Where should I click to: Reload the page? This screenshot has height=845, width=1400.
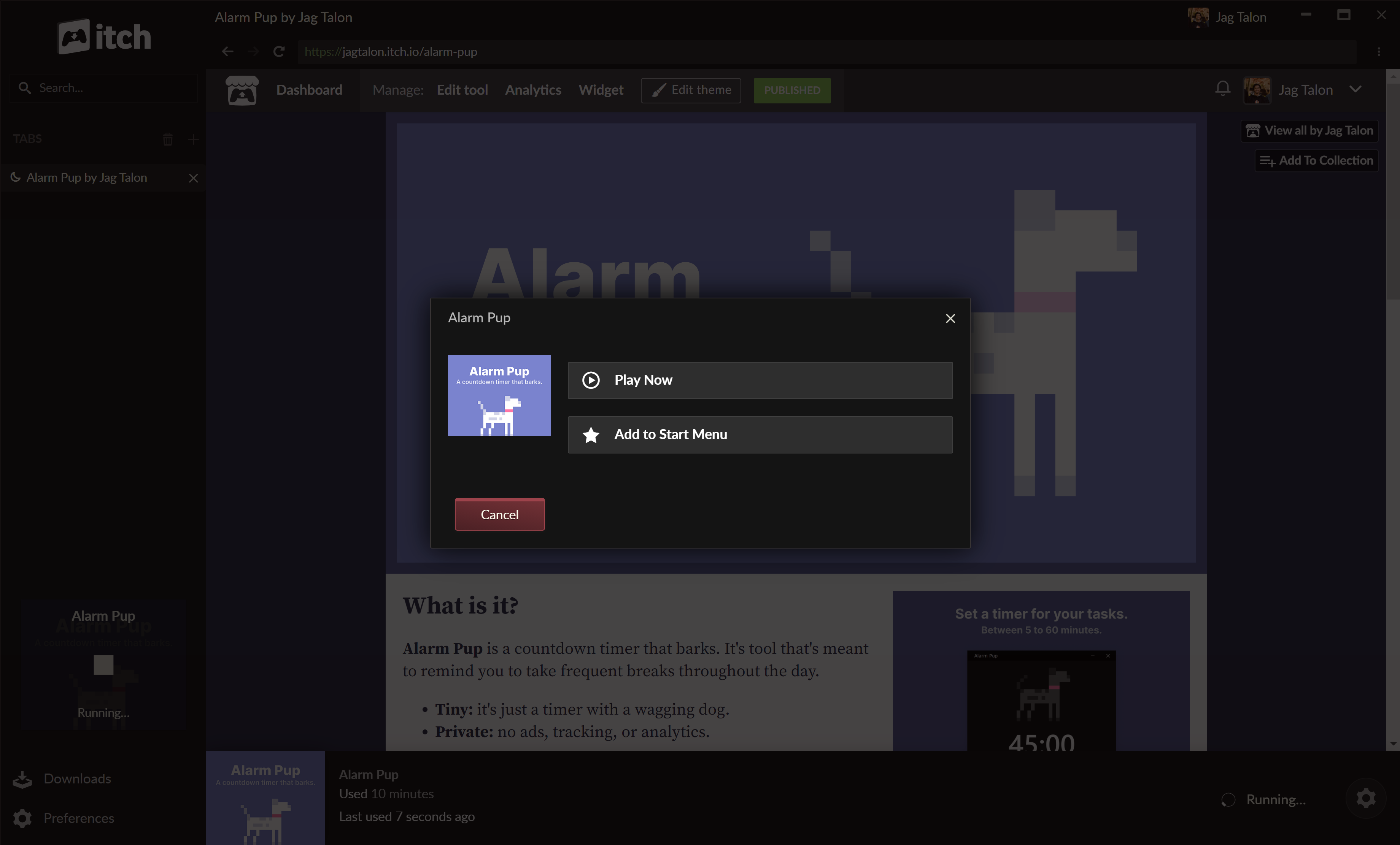click(278, 52)
